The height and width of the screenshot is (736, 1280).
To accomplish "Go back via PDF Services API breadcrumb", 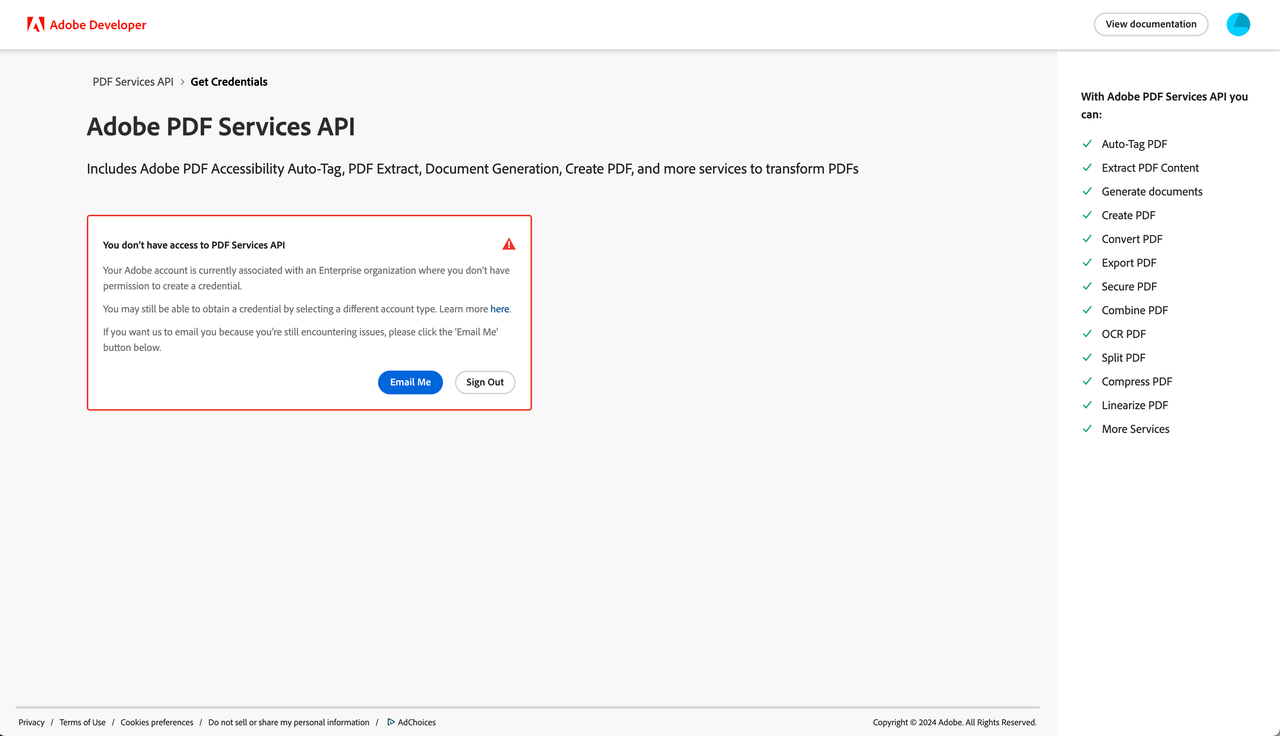I will [x=132, y=81].
